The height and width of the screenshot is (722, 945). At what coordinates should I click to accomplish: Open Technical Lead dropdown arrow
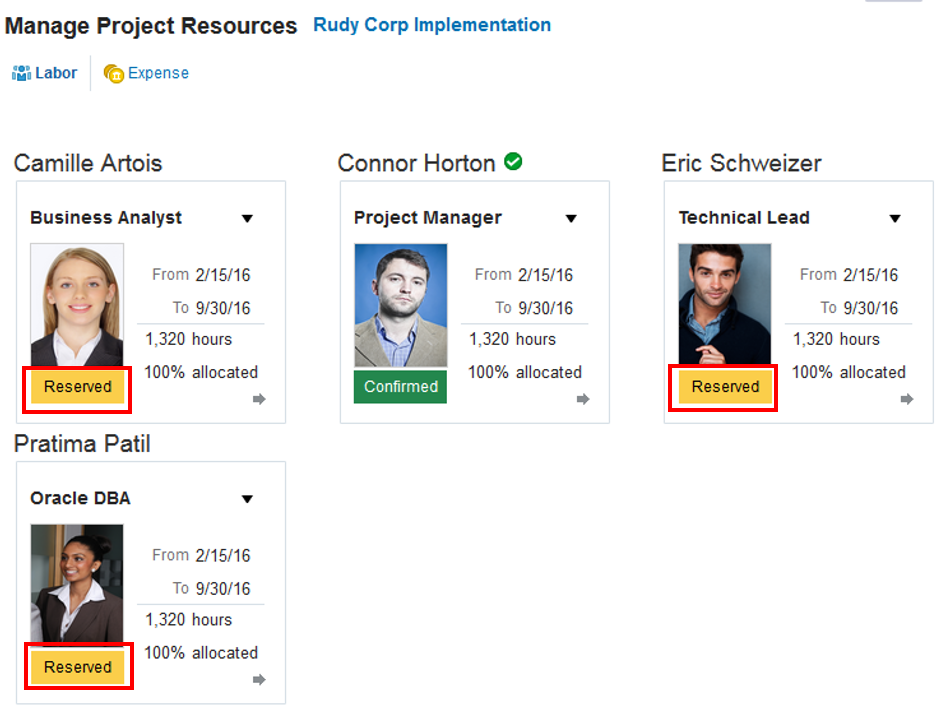[x=895, y=218]
